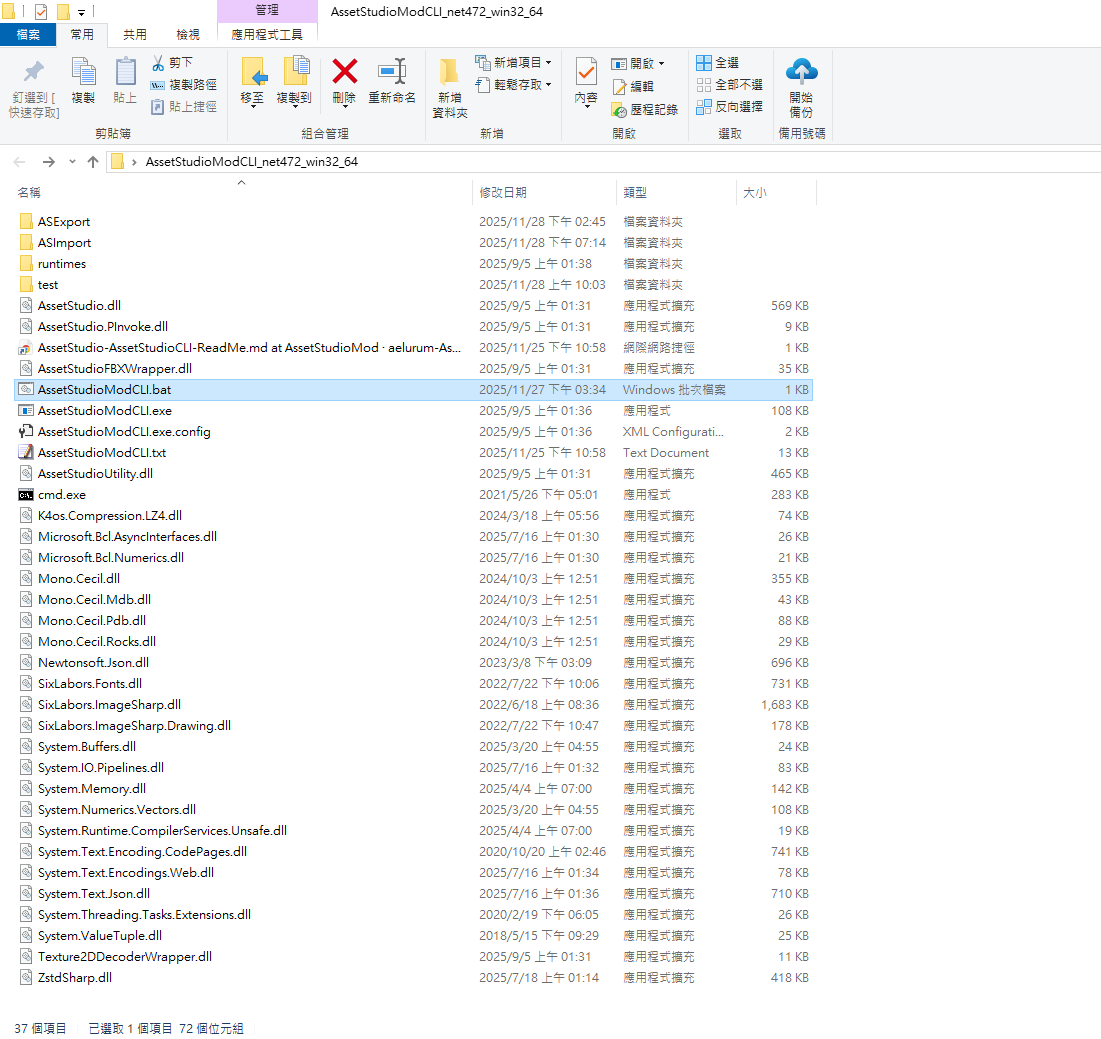The height and width of the screenshot is (1039, 1101).
Task: Click the Up directory arrow button
Action: 93,162
